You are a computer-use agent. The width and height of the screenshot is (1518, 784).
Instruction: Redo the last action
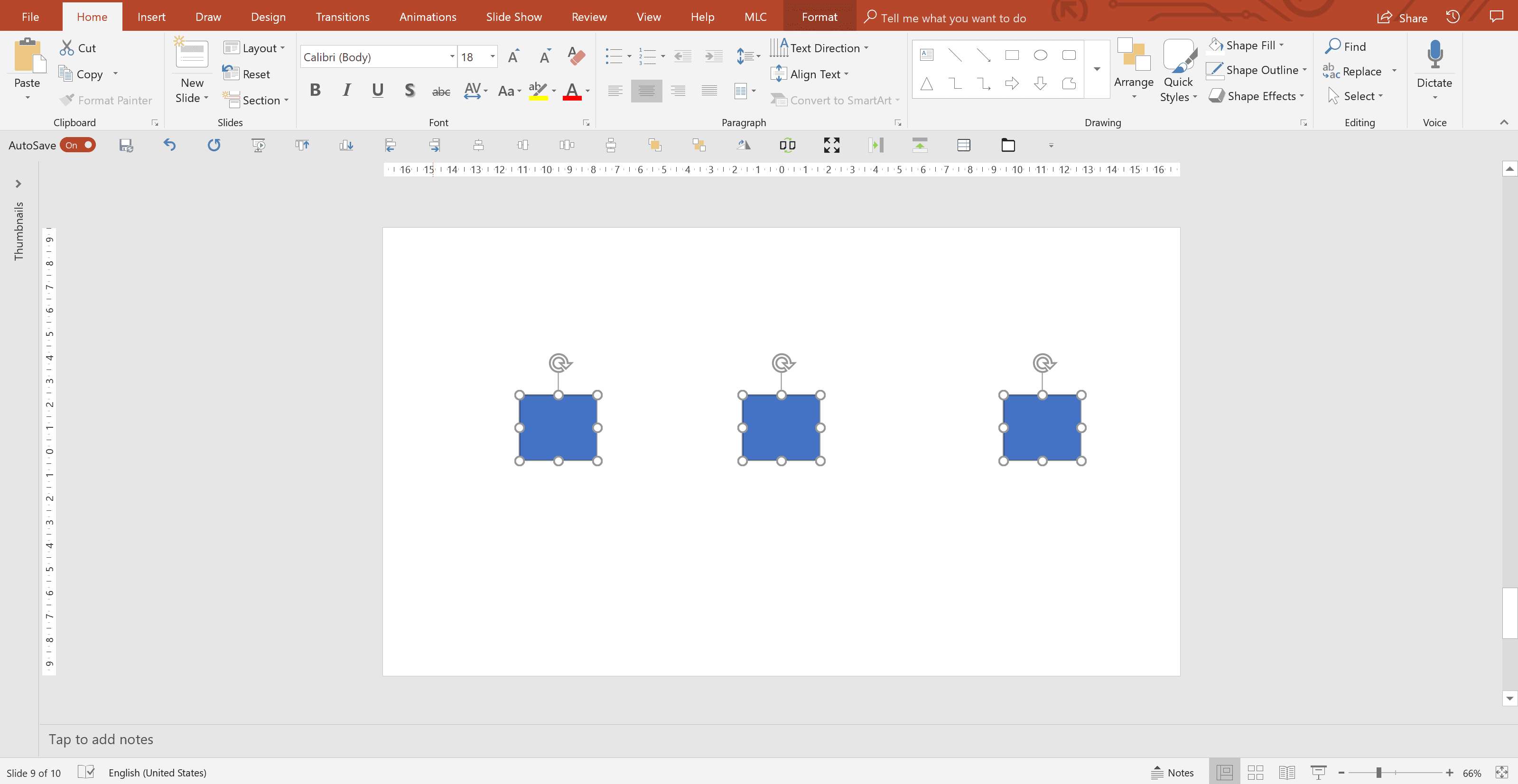(x=214, y=145)
